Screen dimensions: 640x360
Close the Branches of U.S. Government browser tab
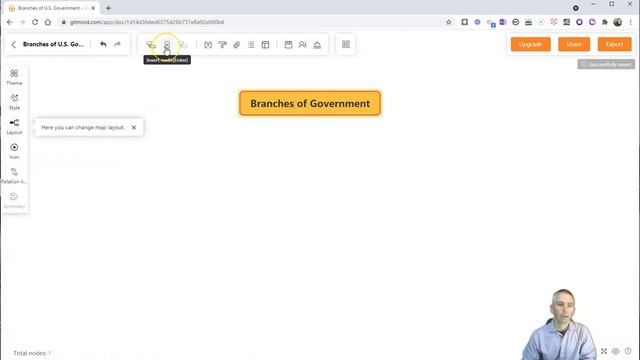93,8
